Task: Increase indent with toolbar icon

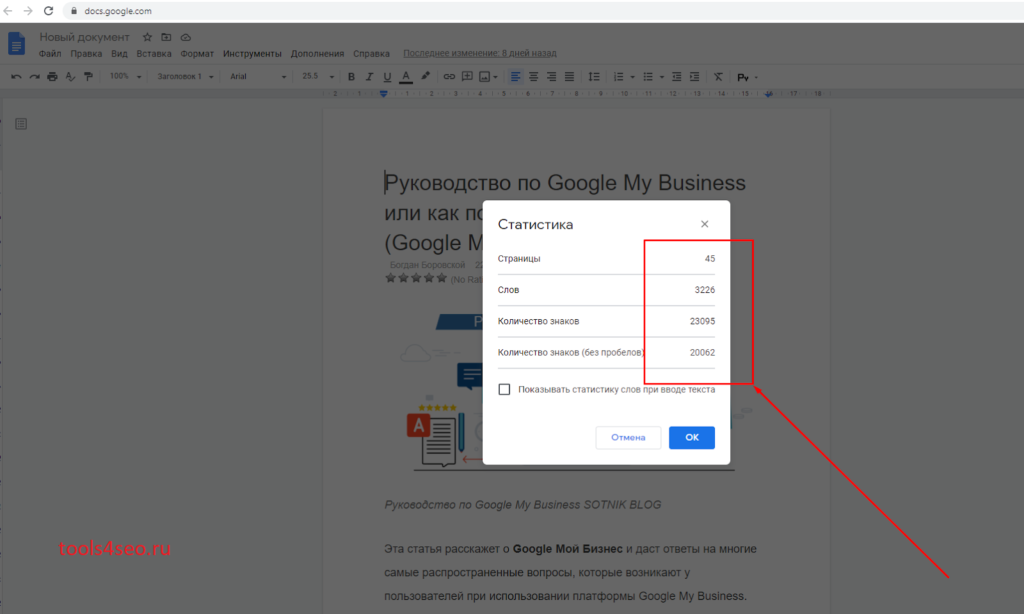Action: tap(695, 76)
